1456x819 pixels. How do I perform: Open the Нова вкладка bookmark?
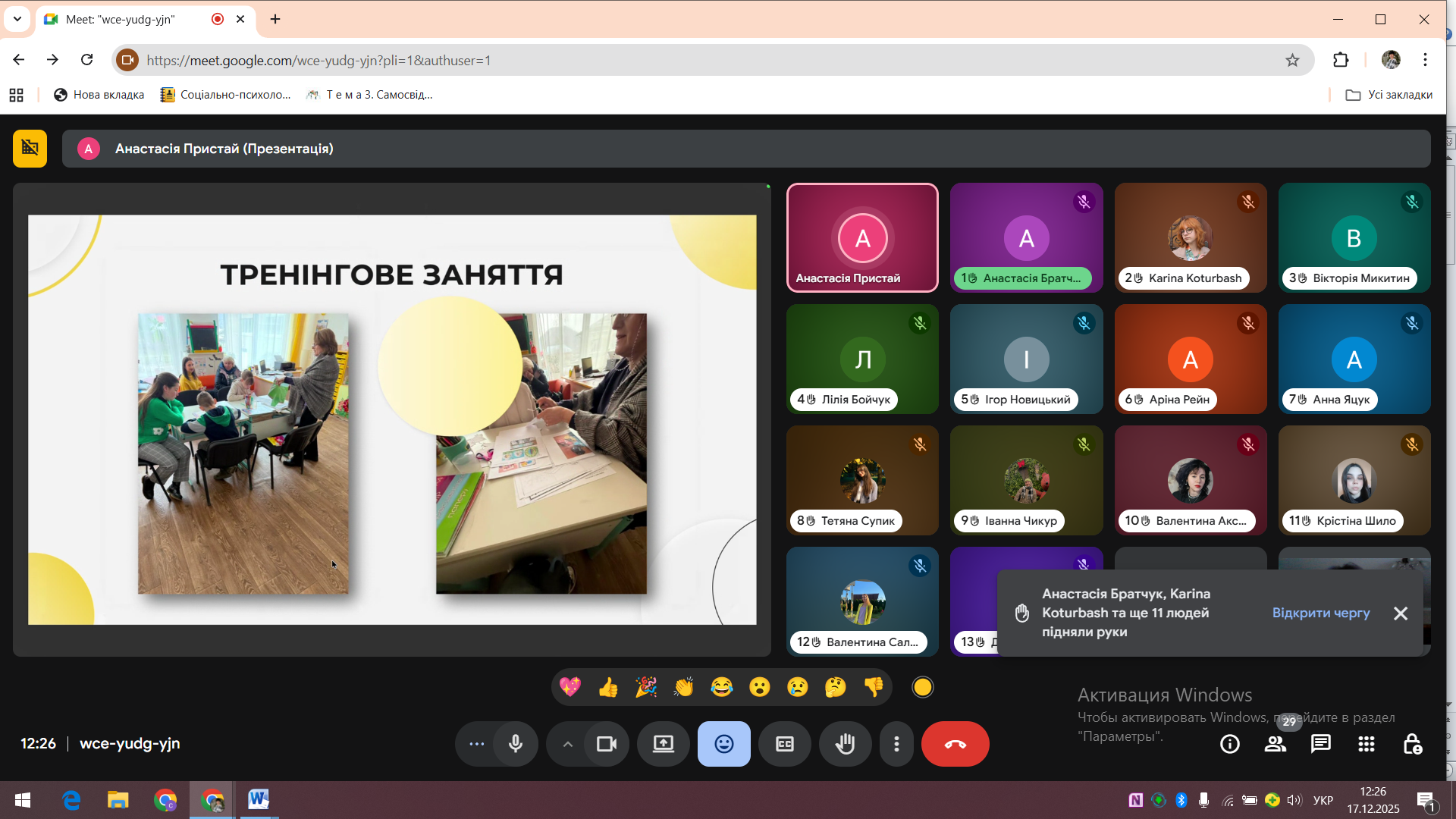point(99,95)
